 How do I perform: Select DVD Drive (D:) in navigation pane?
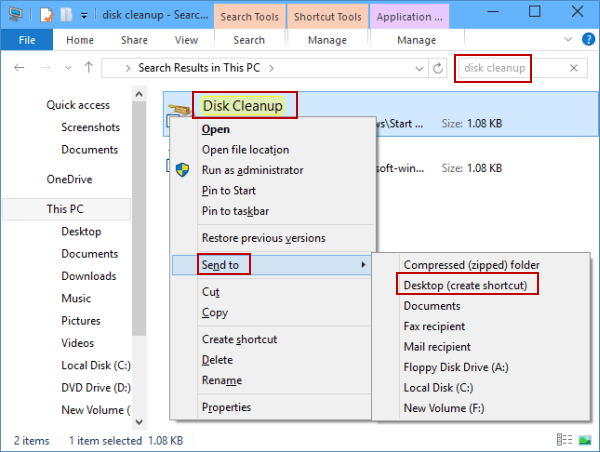(96, 387)
